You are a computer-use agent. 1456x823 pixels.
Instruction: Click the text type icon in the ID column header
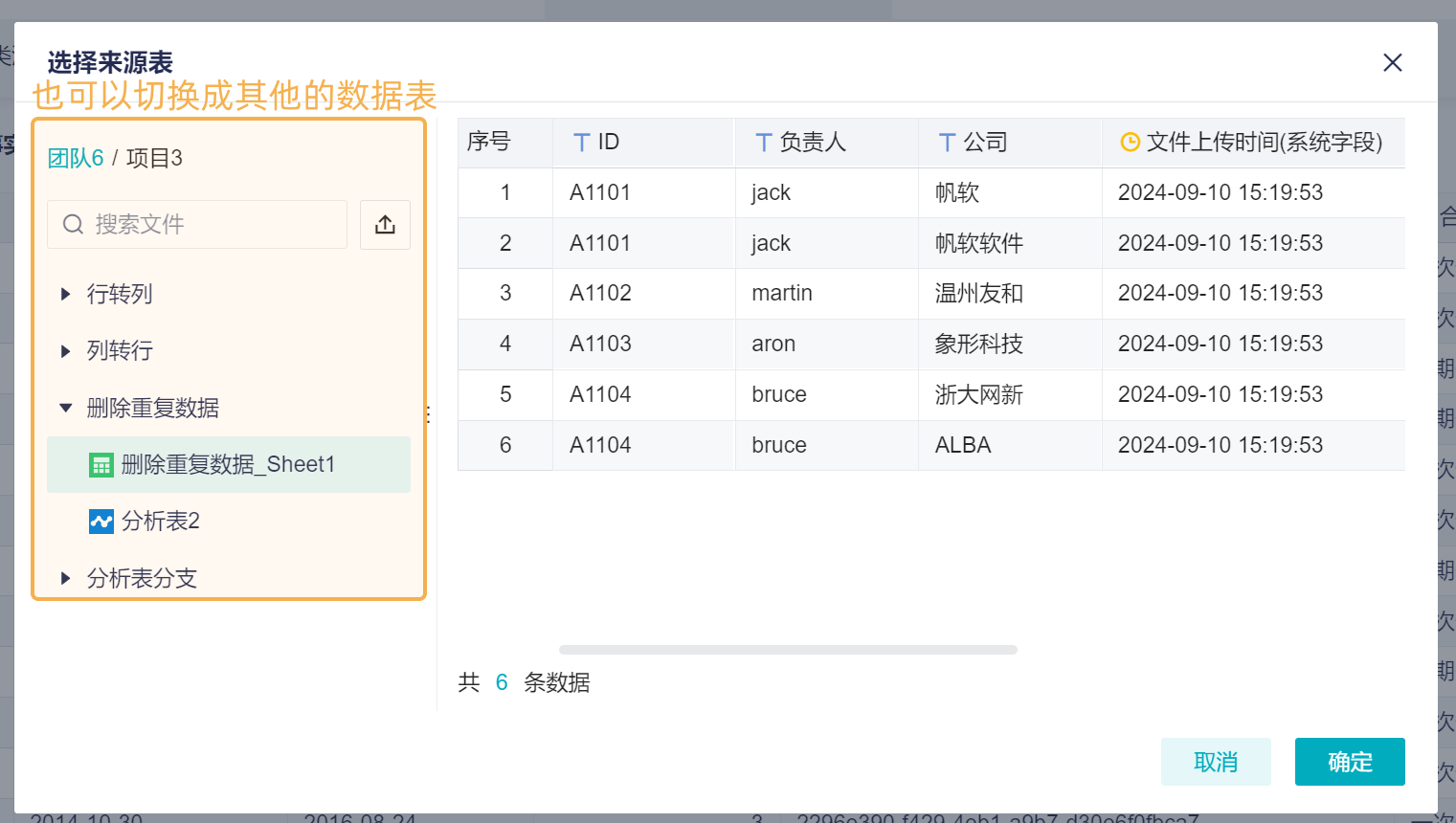[x=581, y=143]
